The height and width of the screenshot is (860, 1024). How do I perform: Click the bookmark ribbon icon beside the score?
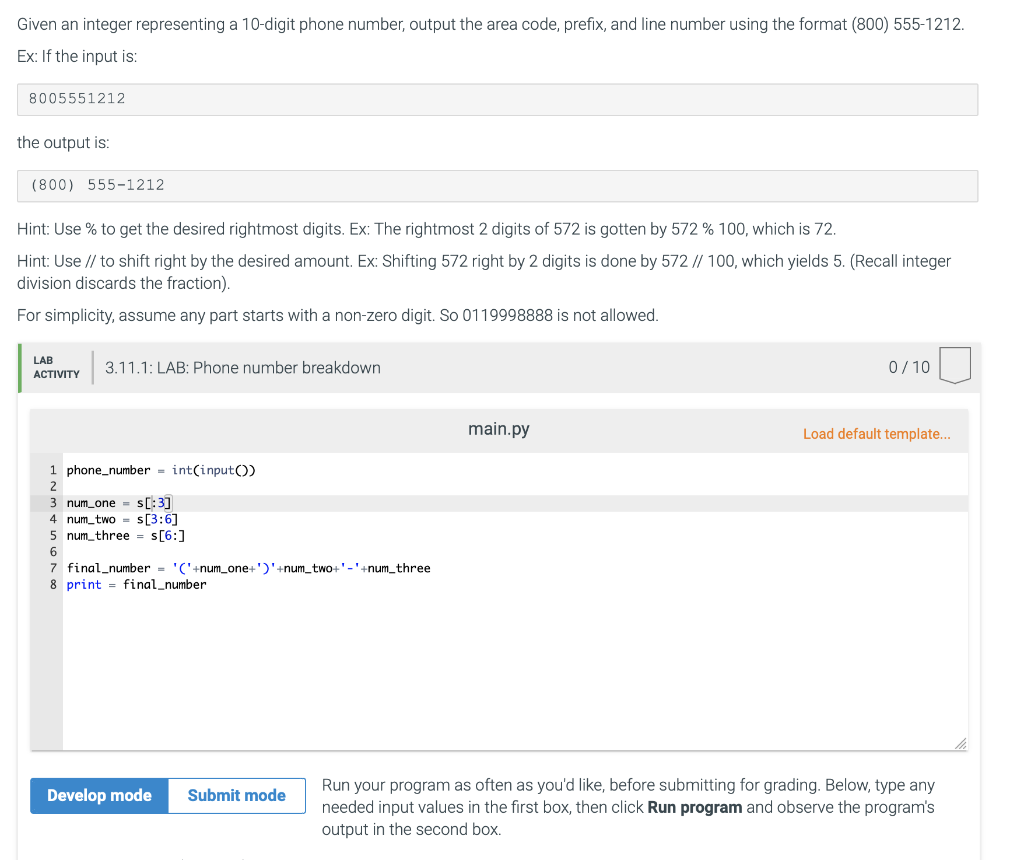(x=955, y=365)
